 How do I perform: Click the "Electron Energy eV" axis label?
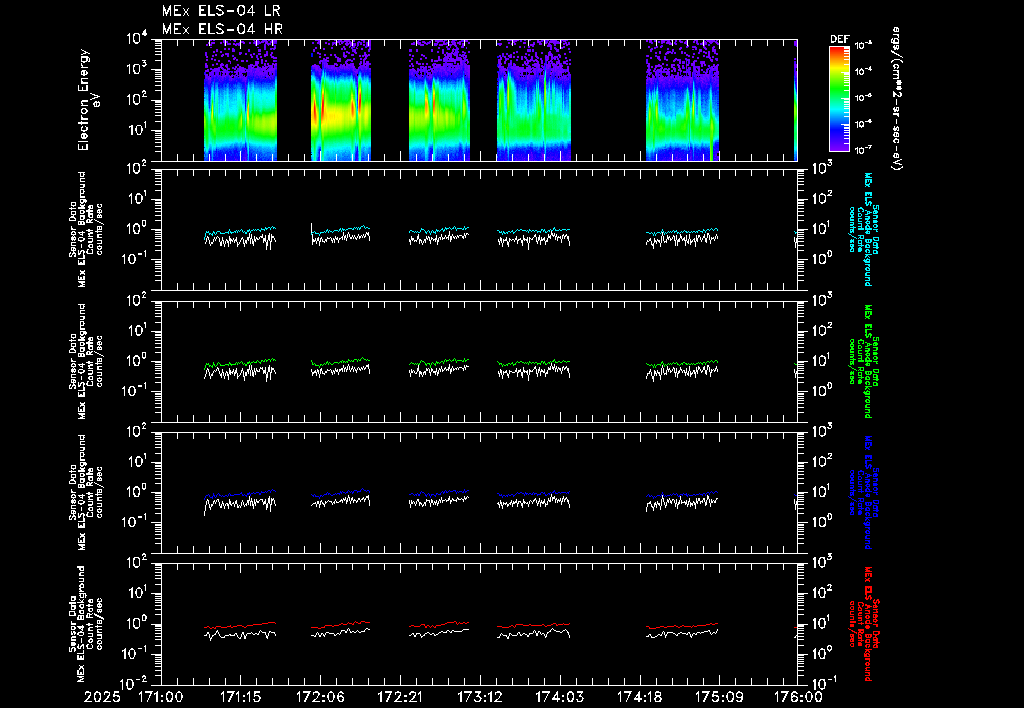coord(88,100)
